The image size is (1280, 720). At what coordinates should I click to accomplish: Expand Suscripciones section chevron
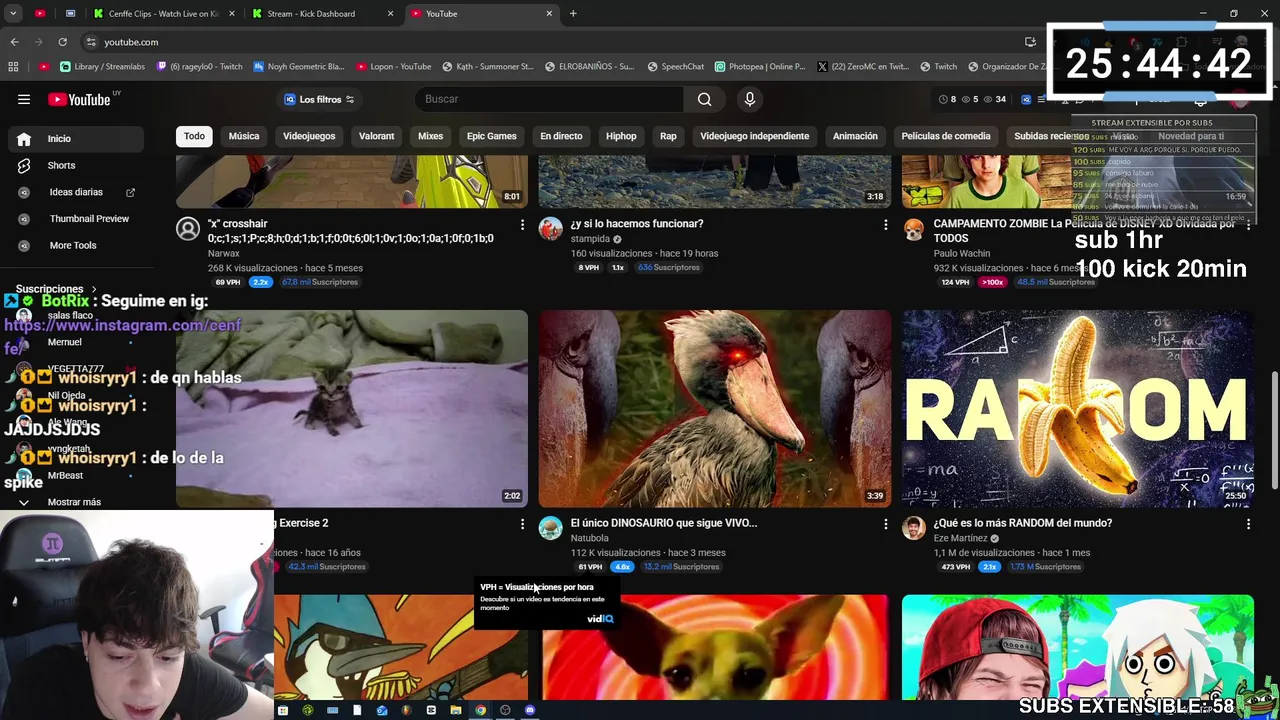(94, 289)
